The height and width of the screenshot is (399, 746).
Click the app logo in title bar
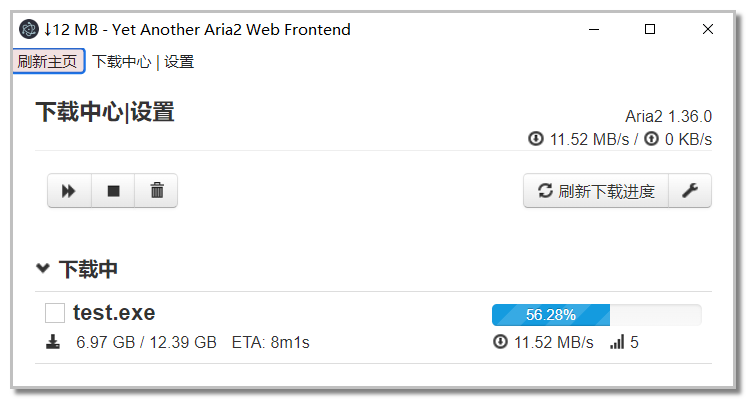(x=29, y=29)
